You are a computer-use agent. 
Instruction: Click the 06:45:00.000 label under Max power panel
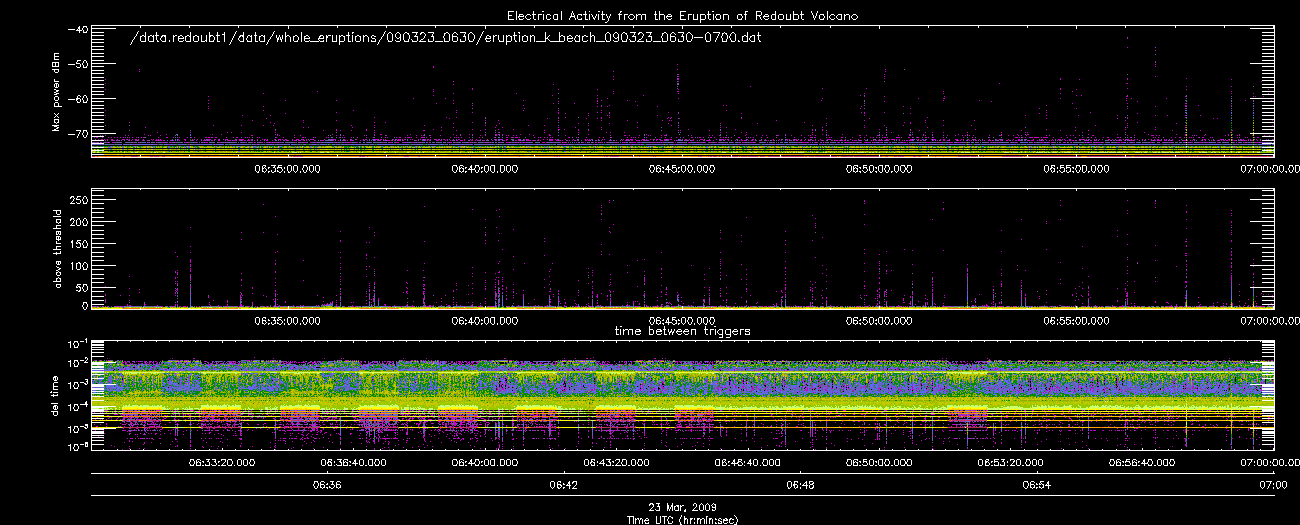coord(682,169)
